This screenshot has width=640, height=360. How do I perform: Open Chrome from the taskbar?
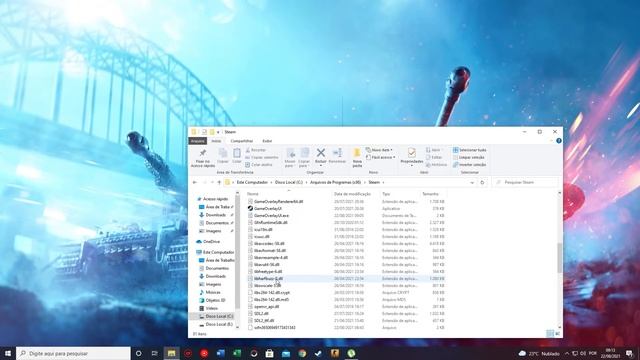[x=302, y=353]
